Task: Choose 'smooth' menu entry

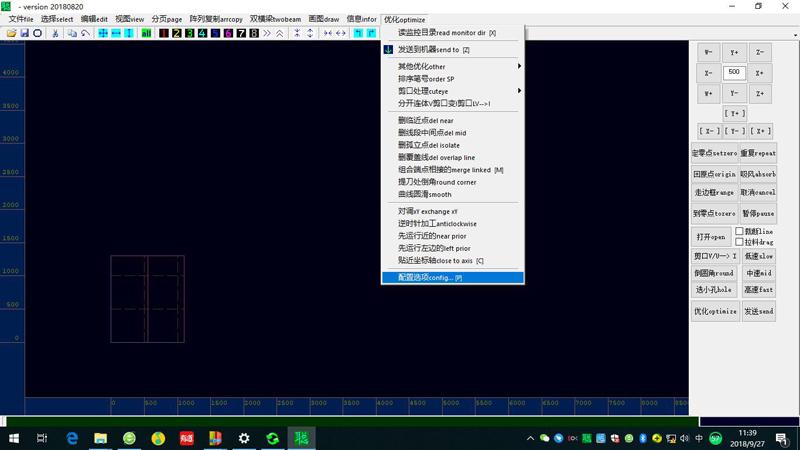Action: tap(453, 194)
